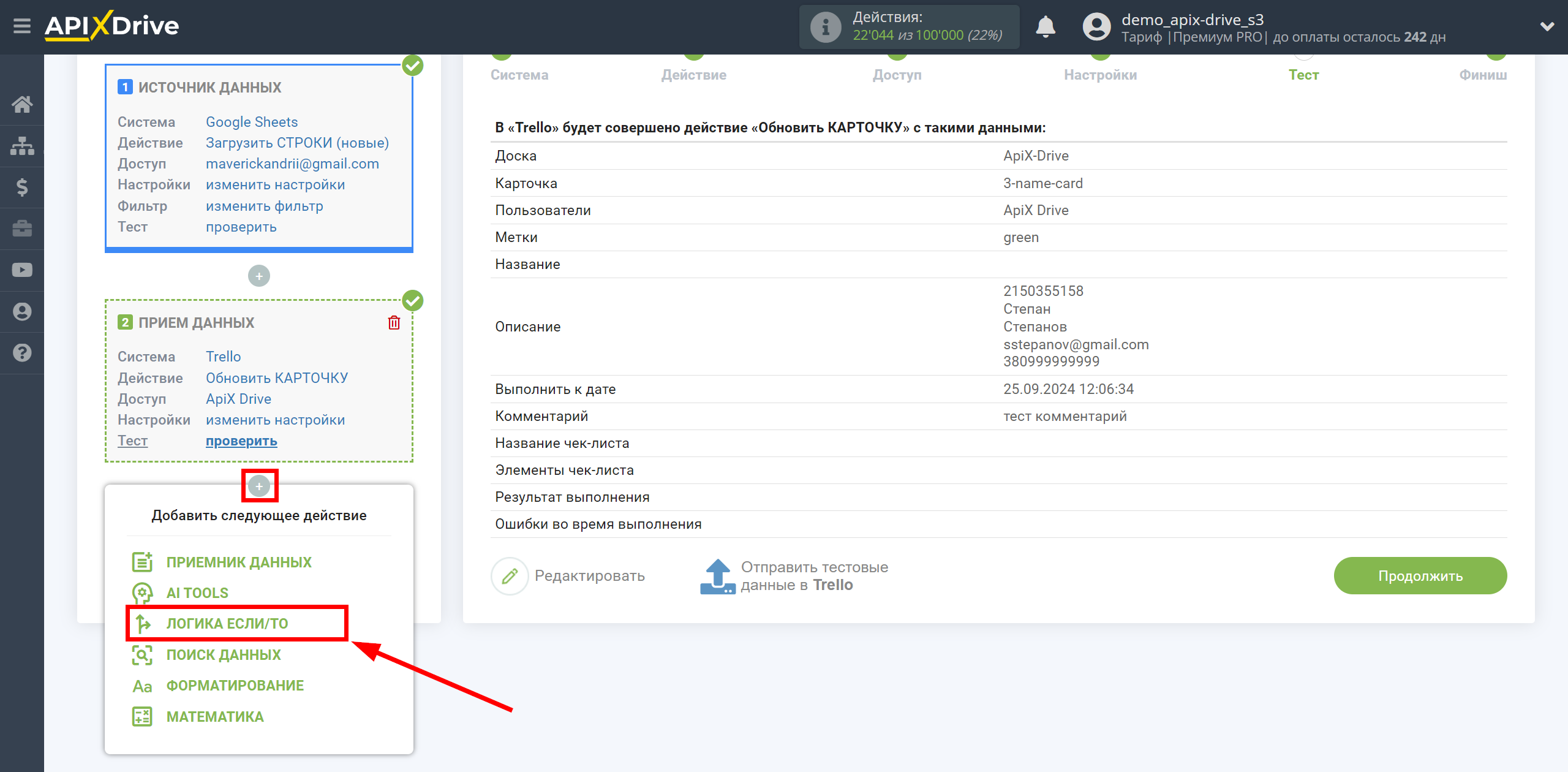Click ПРИЕМ ДАННЫХ block header
Image resolution: width=1568 pixels, height=772 pixels.
[196, 322]
